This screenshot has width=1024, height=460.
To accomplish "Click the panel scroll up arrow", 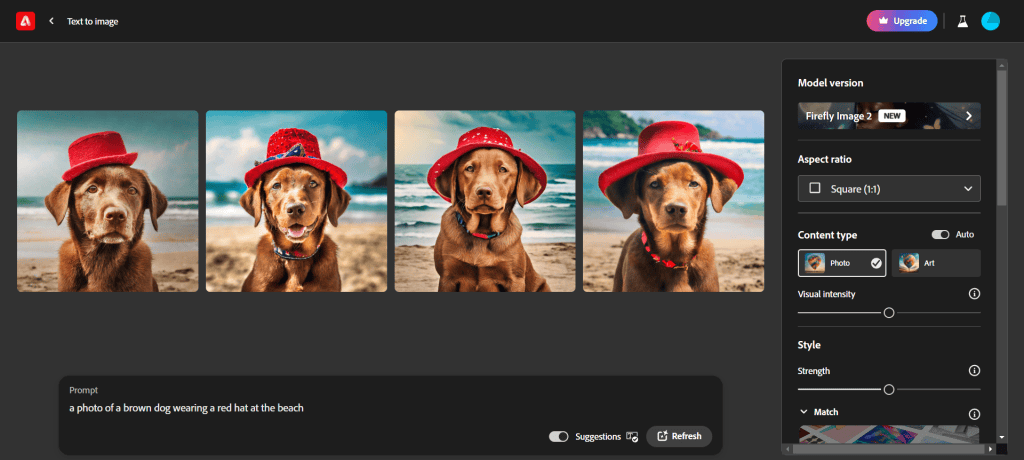I will tap(1002, 65).
